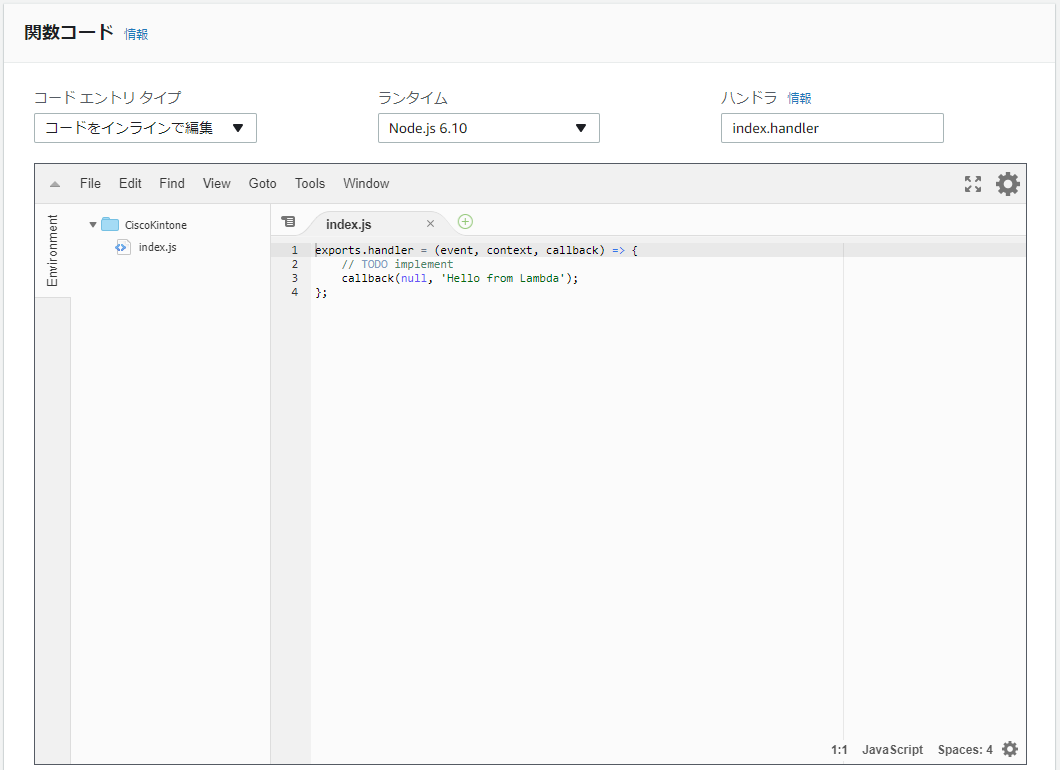Click line number 3 in gutter
1060x770 pixels.
click(295, 278)
